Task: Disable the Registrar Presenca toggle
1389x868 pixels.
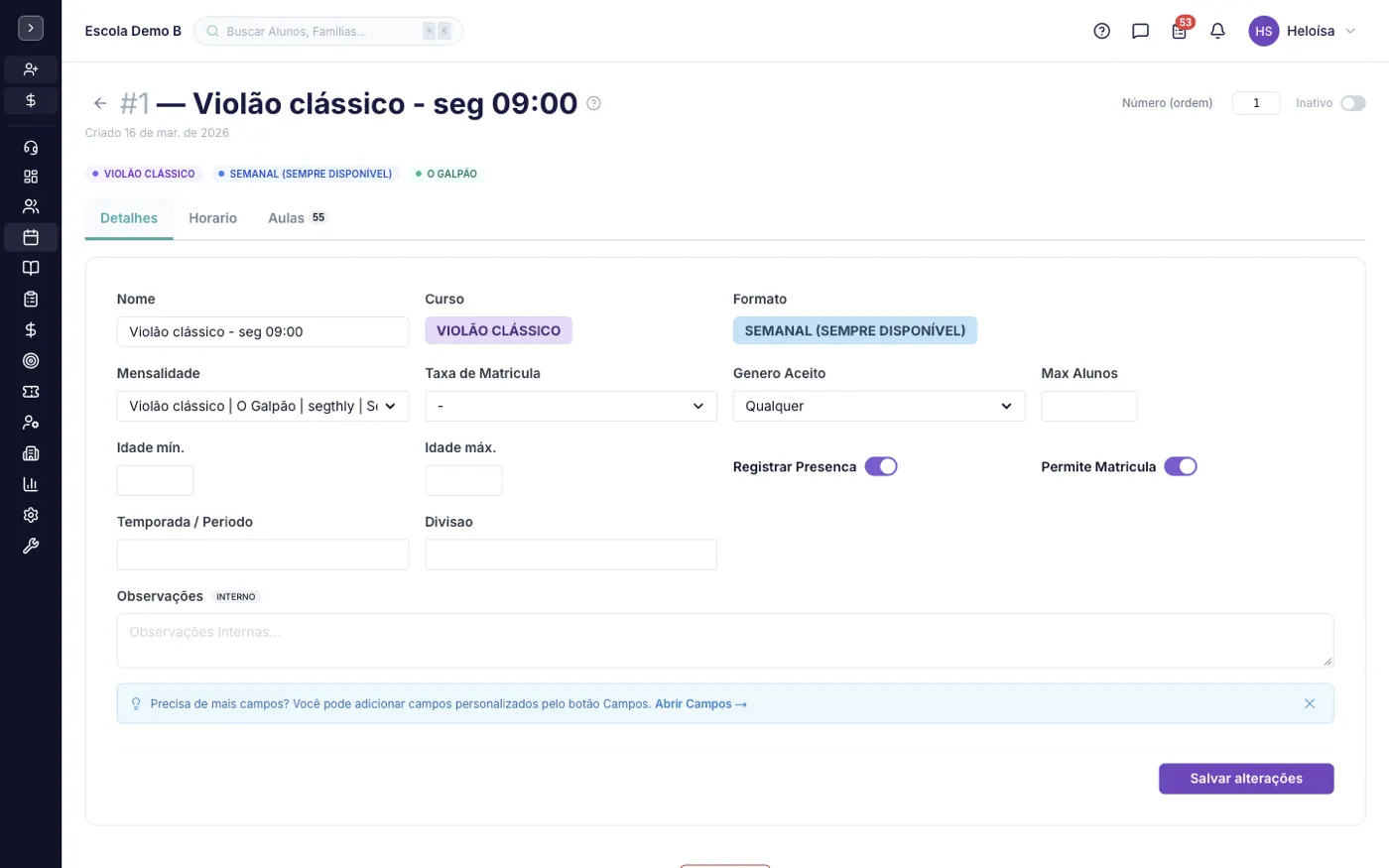Action: tap(881, 466)
